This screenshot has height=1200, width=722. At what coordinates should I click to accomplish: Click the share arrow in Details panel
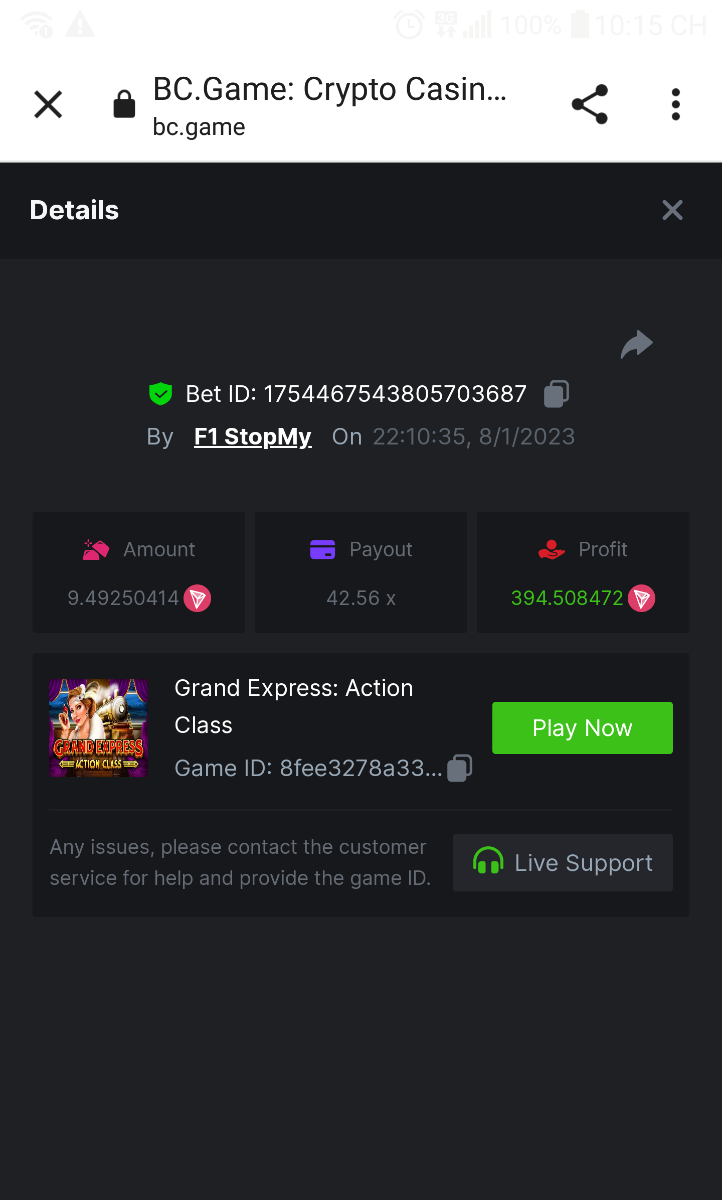pos(636,345)
